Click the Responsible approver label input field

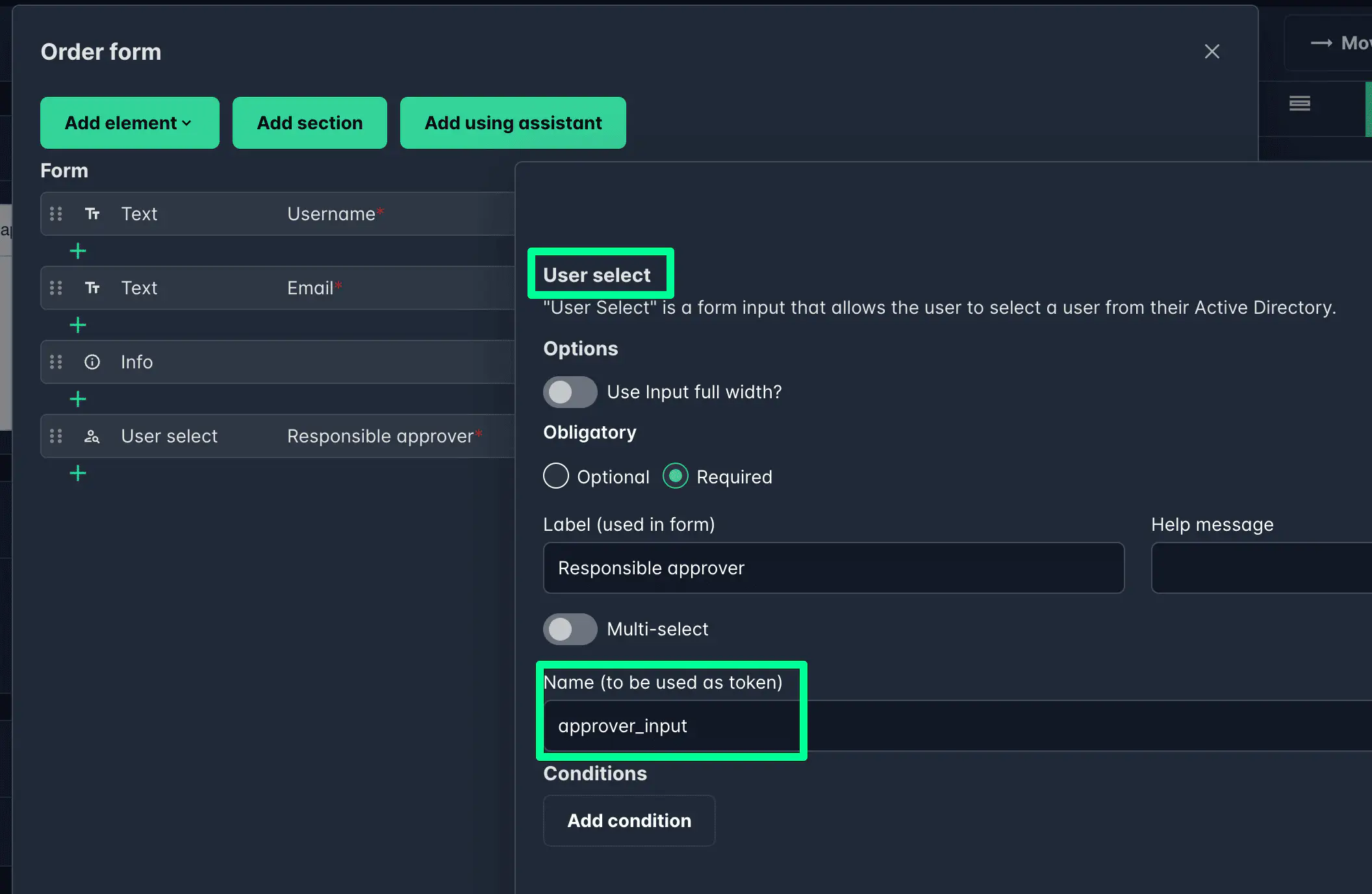click(833, 568)
